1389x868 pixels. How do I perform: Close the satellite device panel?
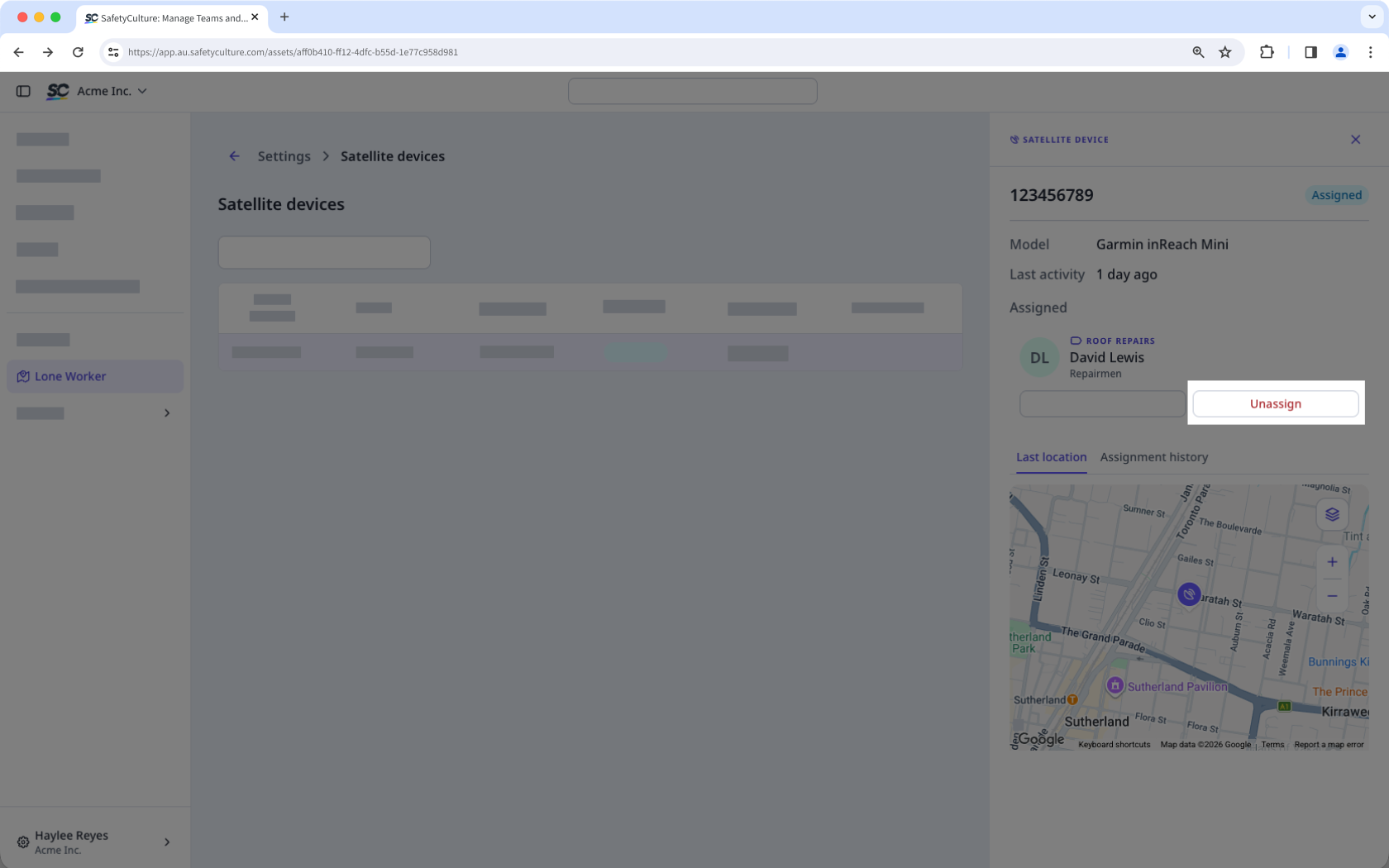coord(1355,140)
